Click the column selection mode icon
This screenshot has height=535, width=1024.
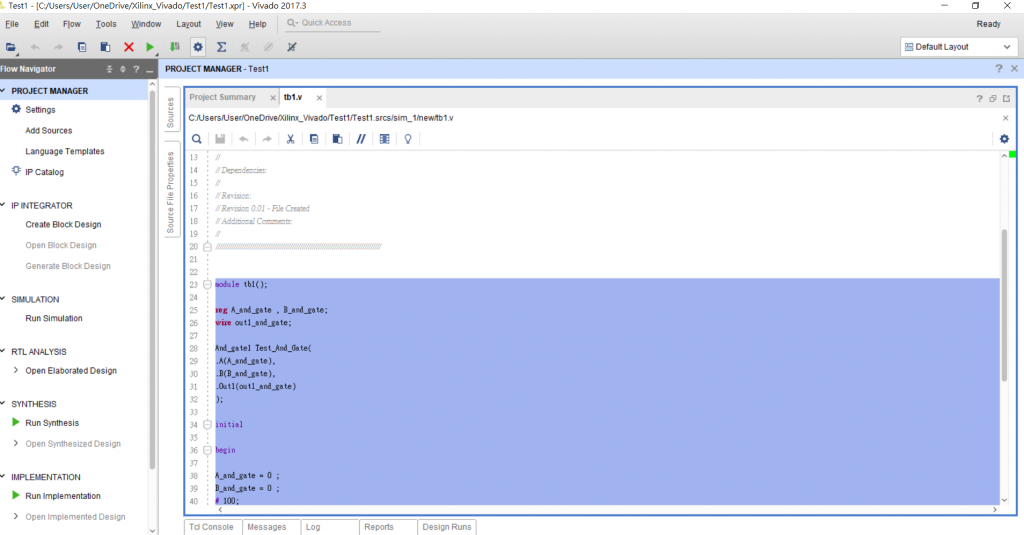[x=385, y=138]
